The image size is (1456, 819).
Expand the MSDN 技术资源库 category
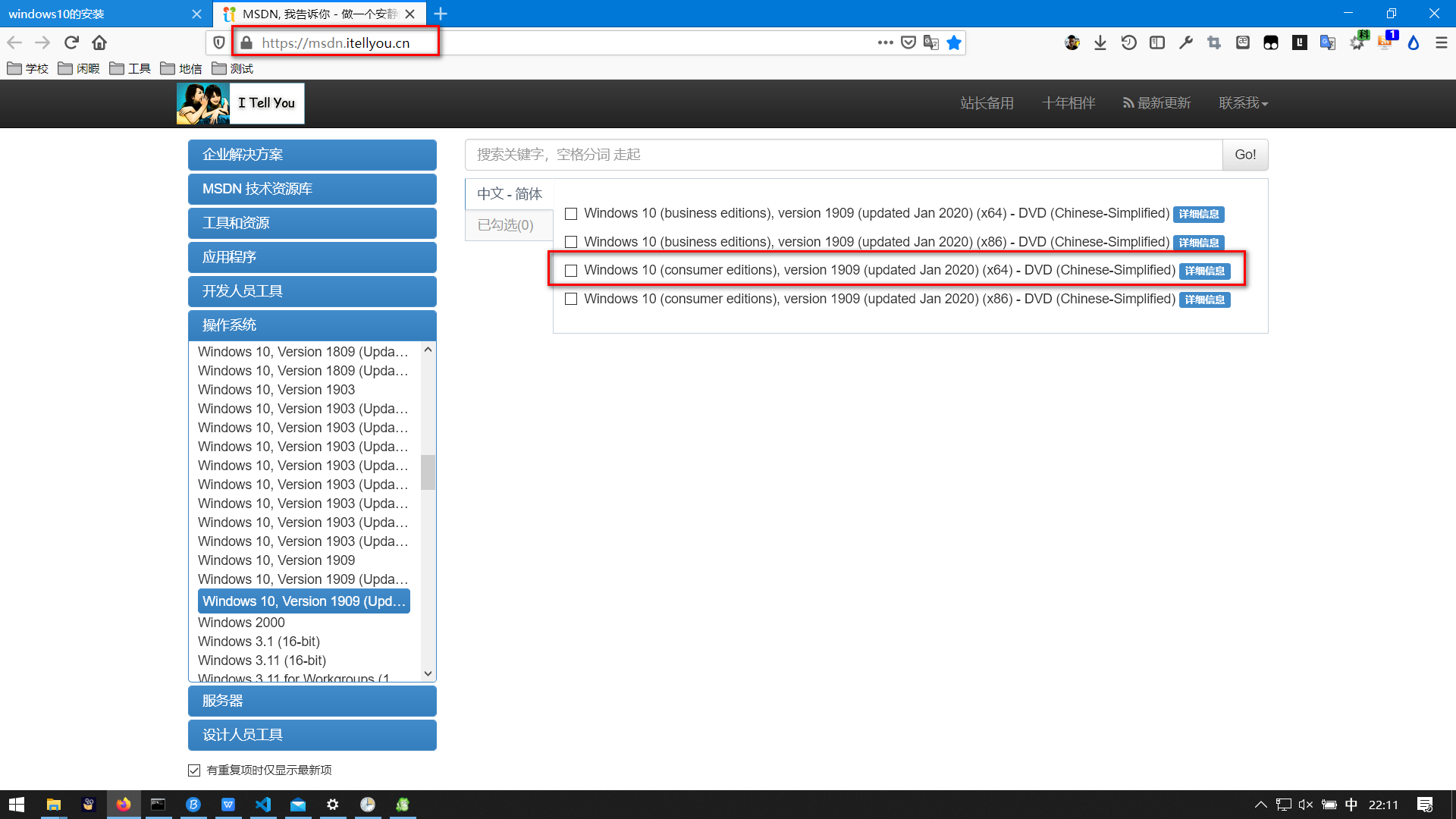[x=312, y=189]
